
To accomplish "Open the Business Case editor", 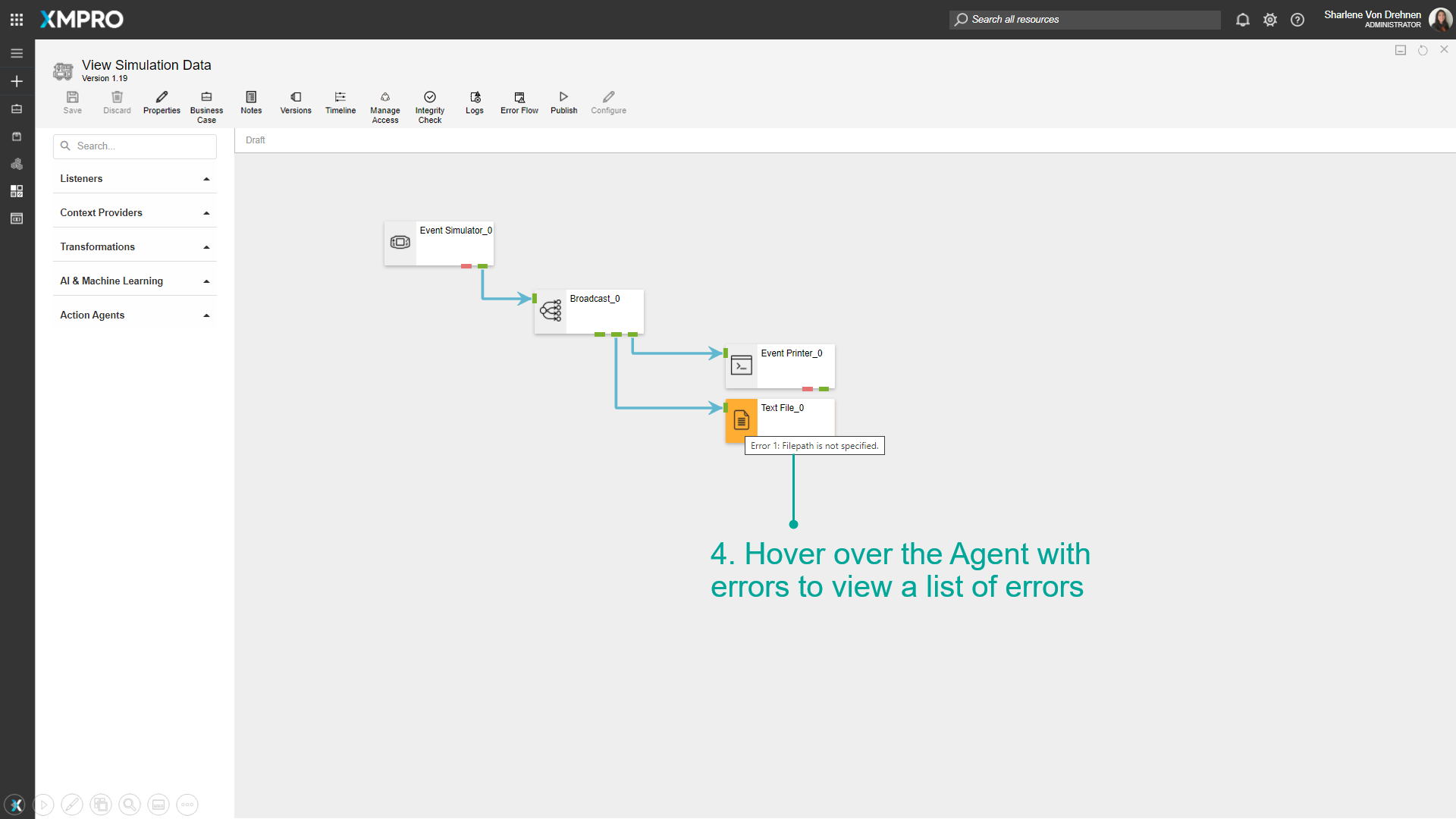I will pos(206,98).
